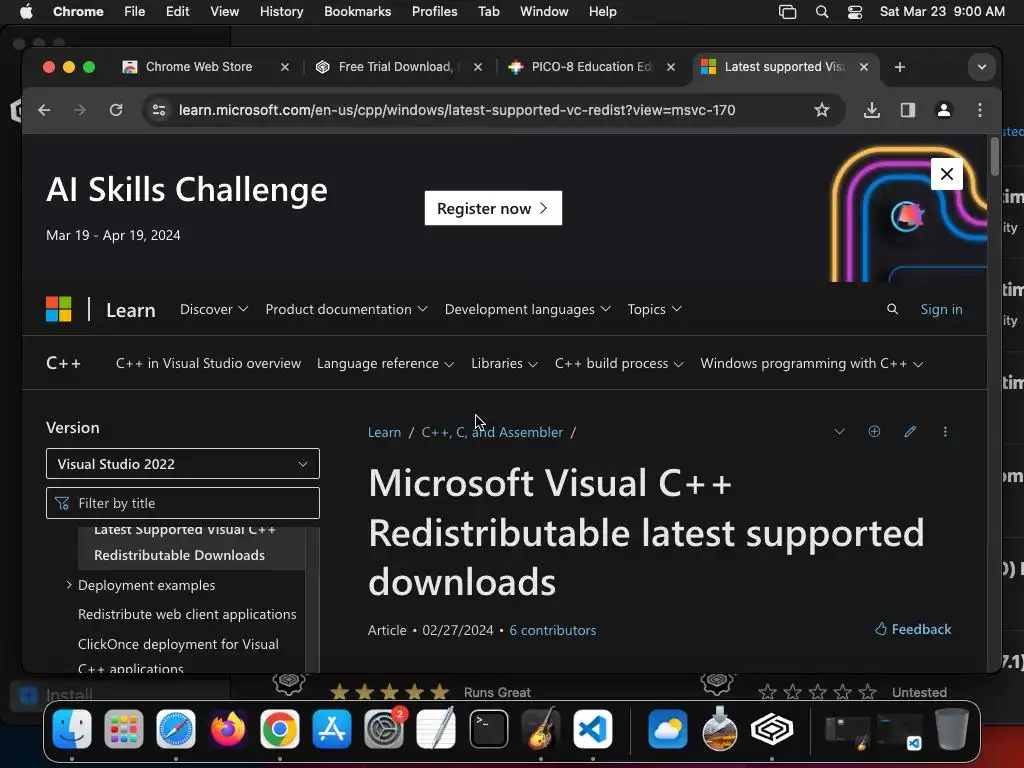Expand Libraries dropdown
The width and height of the screenshot is (1024, 768).
(x=504, y=363)
